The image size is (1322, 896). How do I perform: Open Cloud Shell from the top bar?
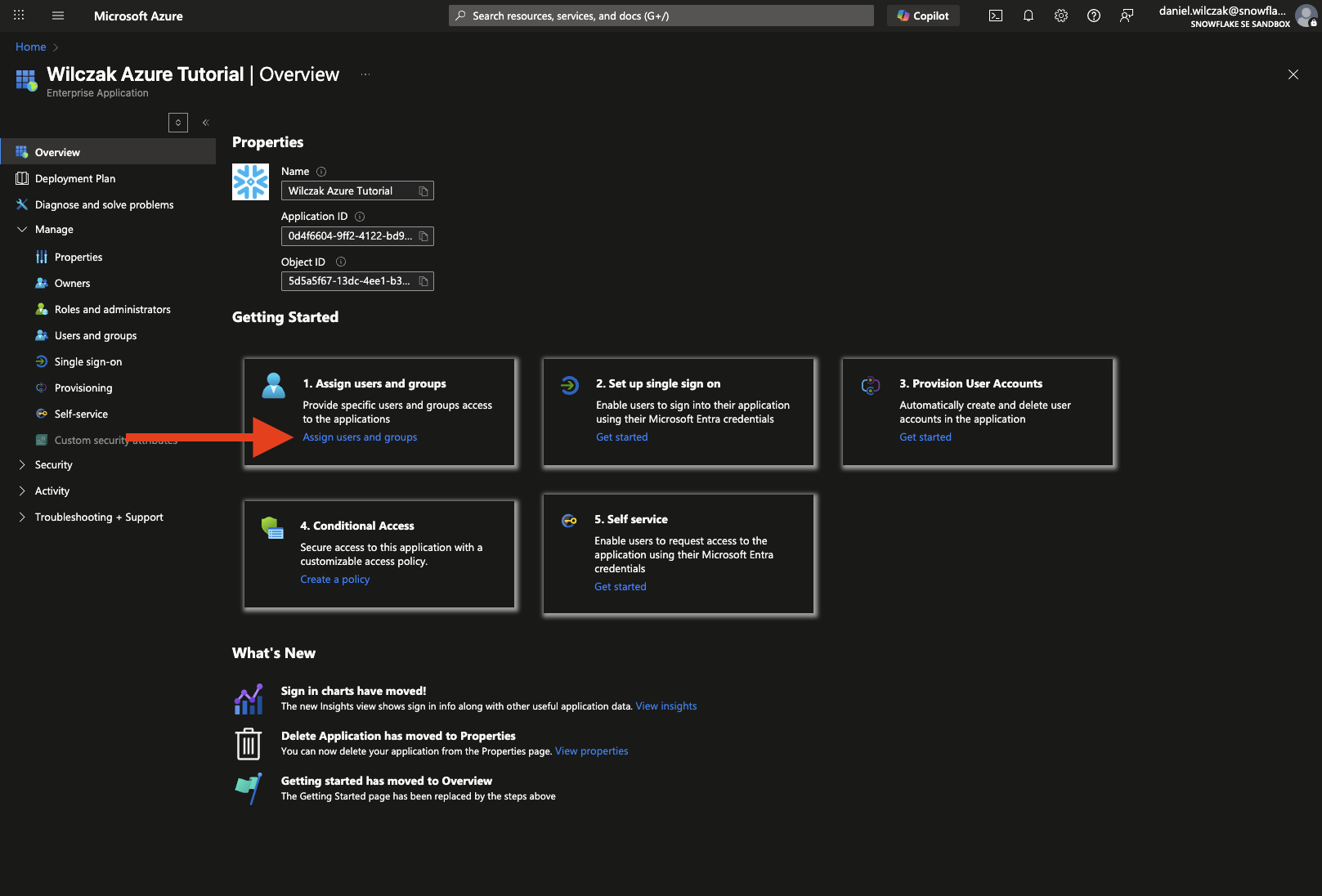click(x=995, y=16)
